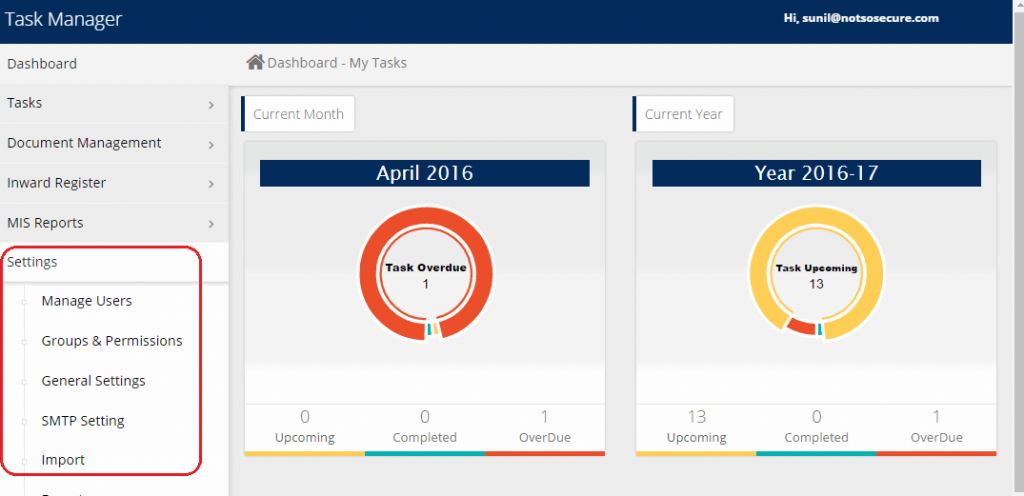Click the home icon in breadcrumb

pyautogui.click(x=255, y=63)
